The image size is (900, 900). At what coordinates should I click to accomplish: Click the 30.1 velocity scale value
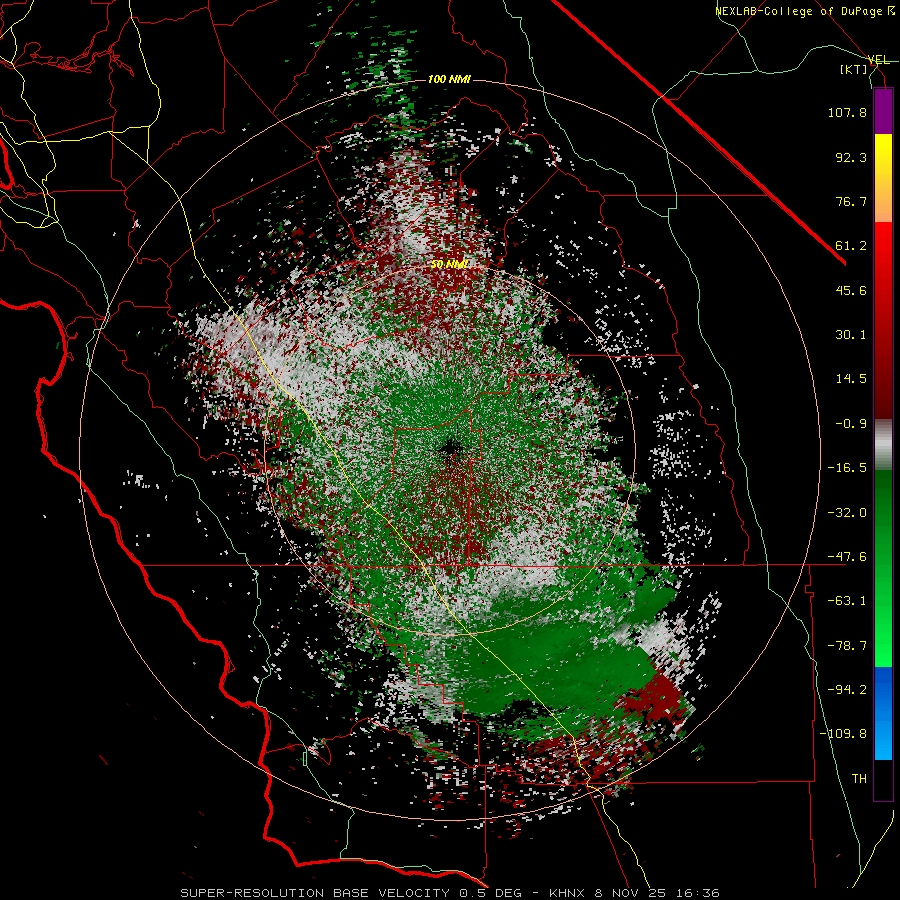tap(851, 335)
